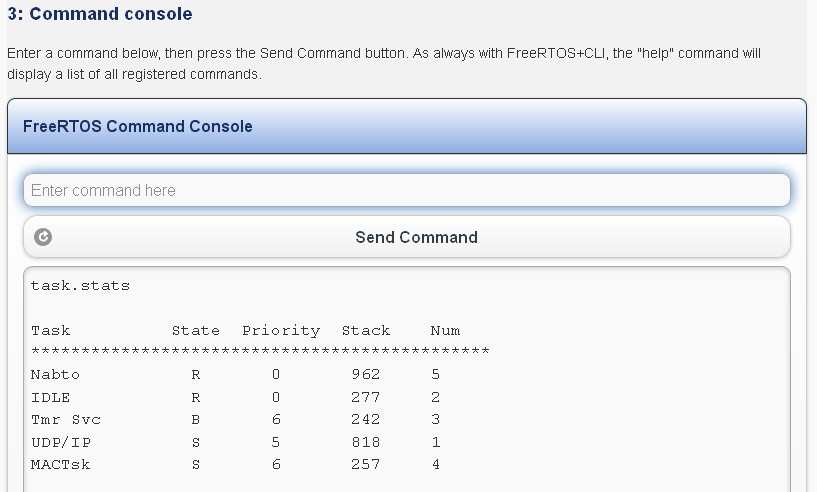817x492 pixels.
Task: Click the '3: Command console' section heading
Action: [x=100, y=14]
